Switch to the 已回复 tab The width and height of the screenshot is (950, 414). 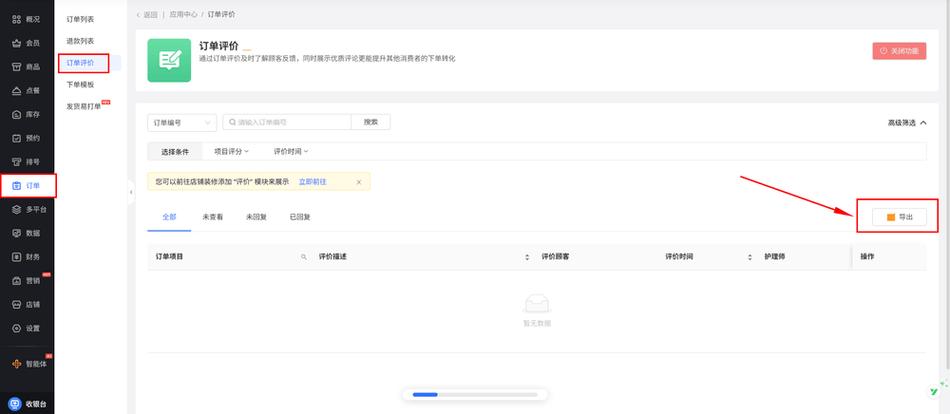click(300, 216)
